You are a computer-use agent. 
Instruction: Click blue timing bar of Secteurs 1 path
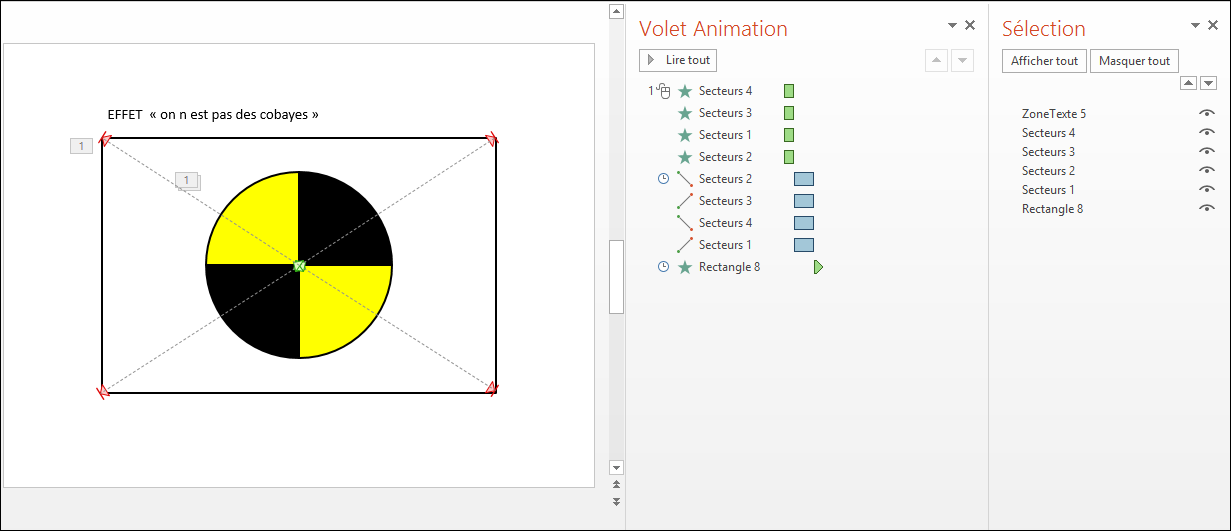[804, 245]
